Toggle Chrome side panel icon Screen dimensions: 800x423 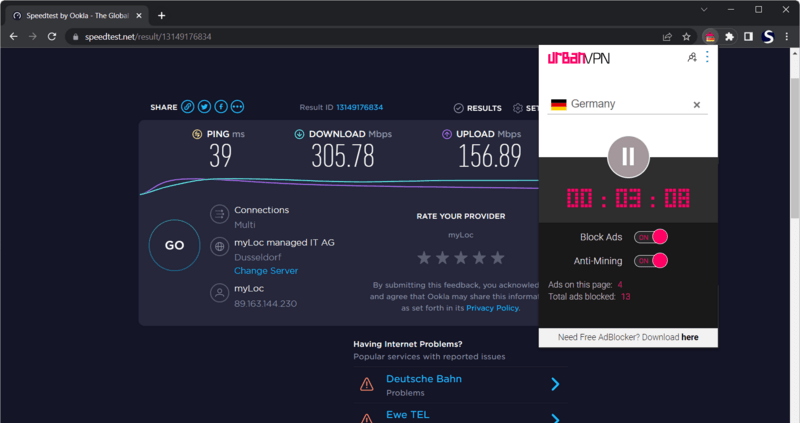[748, 37]
